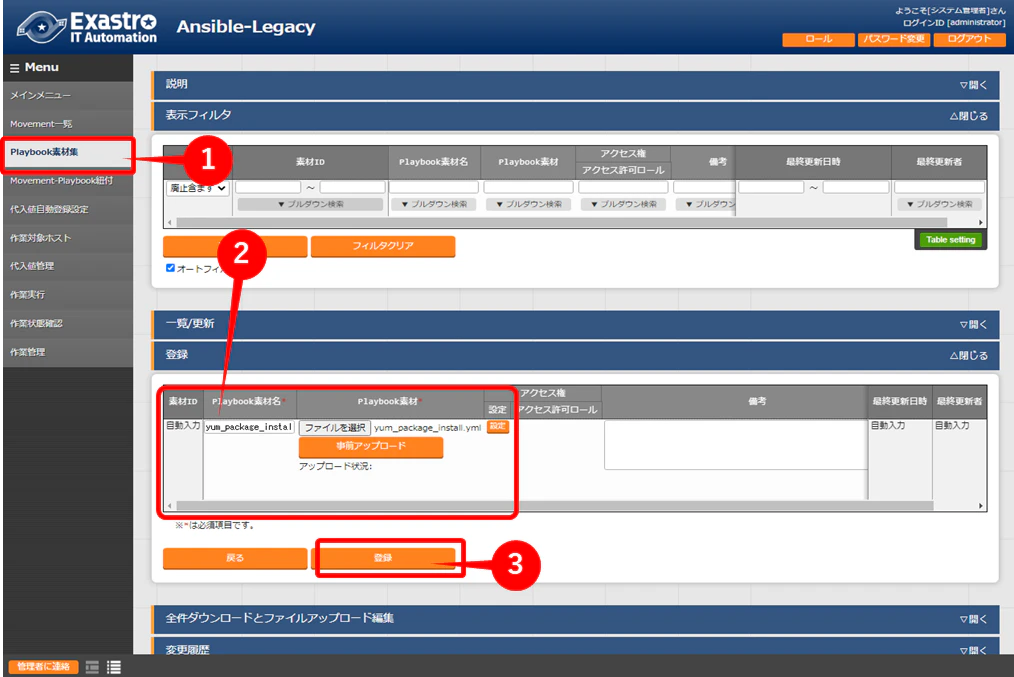Click the 管理者に連絡 button
Image resolution: width=1014 pixels, height=677 pixels.
pyautogui.click(x=43, y=667)
